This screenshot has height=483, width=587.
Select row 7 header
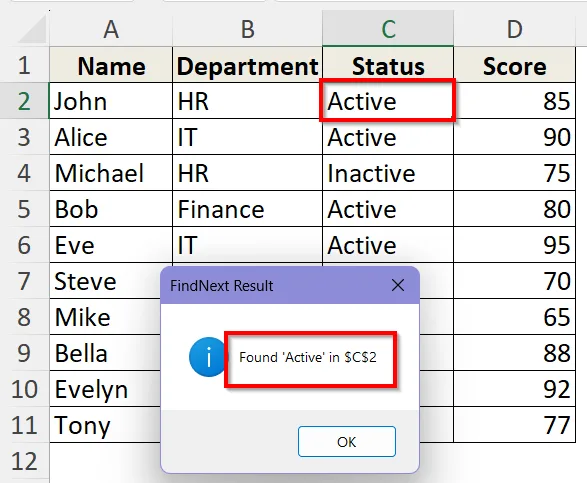(x=24, y=281)
